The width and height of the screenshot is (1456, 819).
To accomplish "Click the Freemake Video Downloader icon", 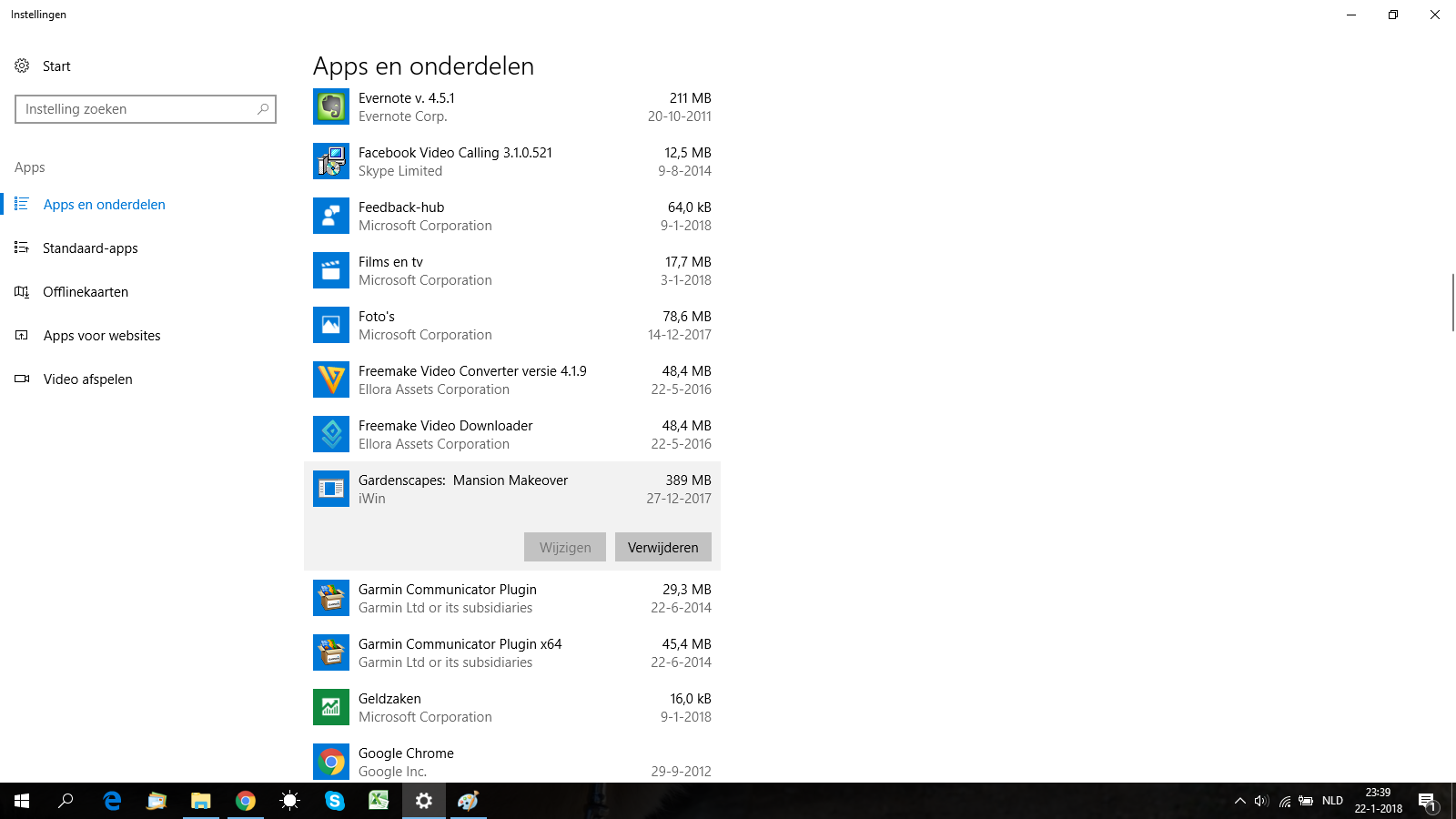I will tap(331, 434).
